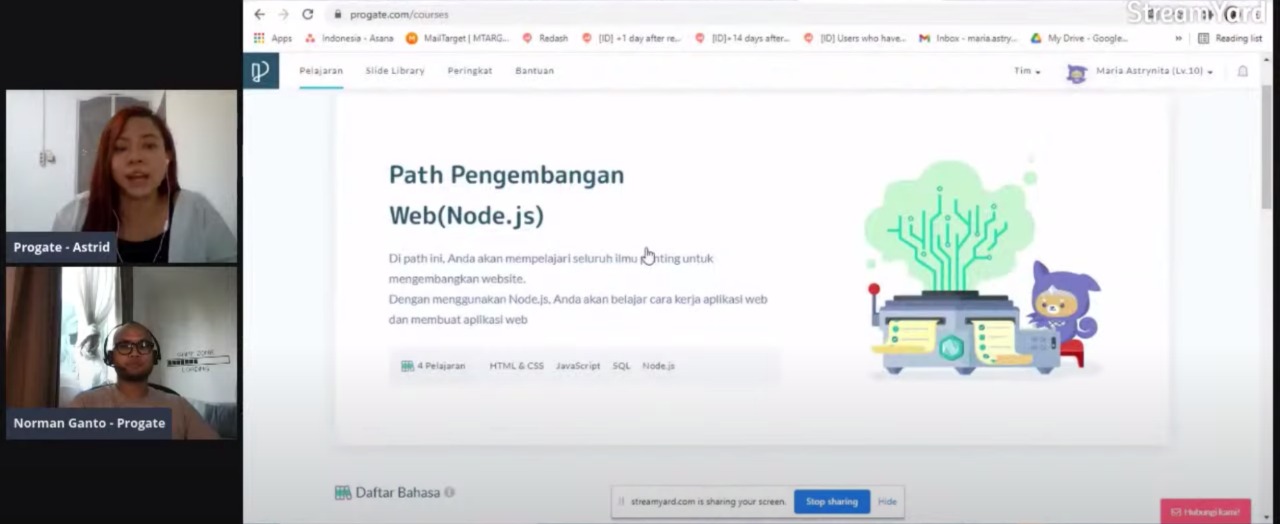Click the info icon beside Daftar Bahasa
1280x524 pixels.
click(x=449, y=492)
